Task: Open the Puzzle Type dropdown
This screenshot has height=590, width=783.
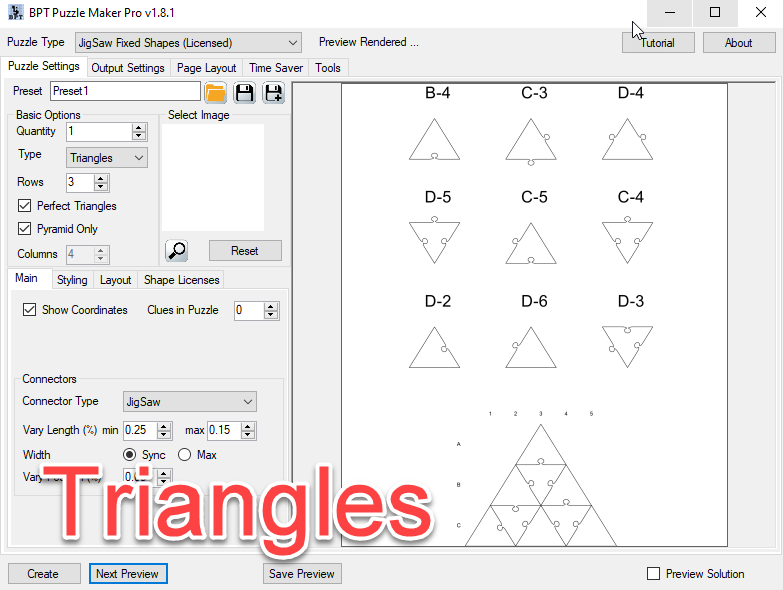Action: tap(188, 43)
